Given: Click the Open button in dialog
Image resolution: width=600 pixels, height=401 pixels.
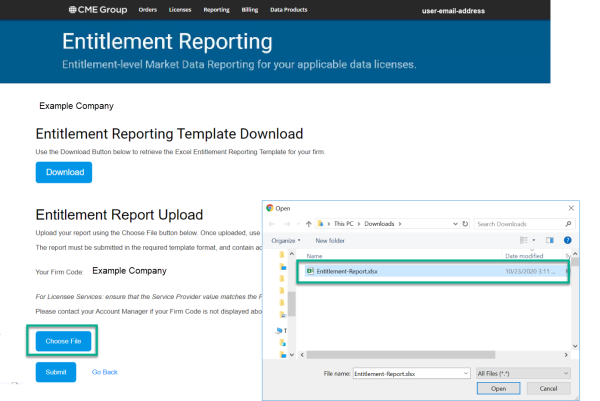Looking at the screenshot, I should (x=498, y=388).
